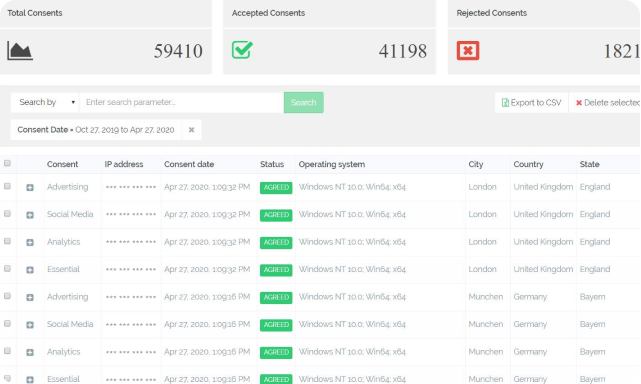Click masked IP address in London Advertising row
Image resolution: width=641 pixels, height=384 pixels.
click(x=131, y=187)
